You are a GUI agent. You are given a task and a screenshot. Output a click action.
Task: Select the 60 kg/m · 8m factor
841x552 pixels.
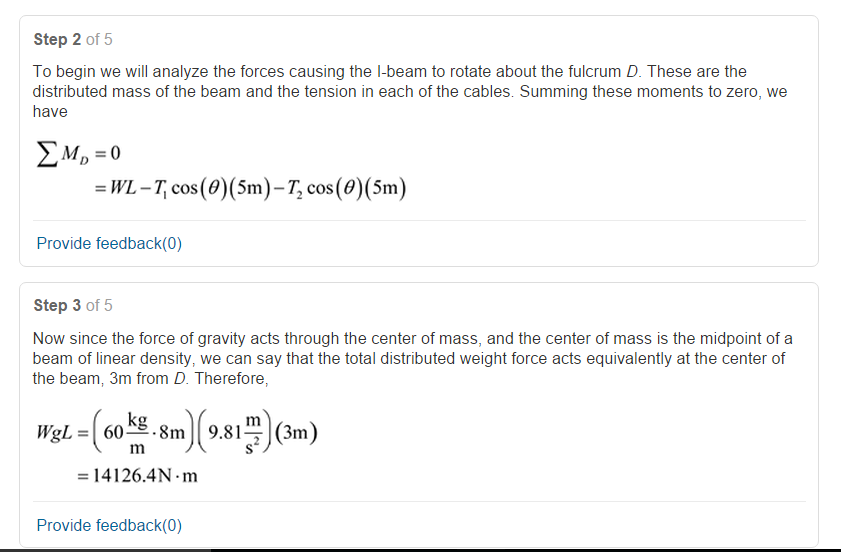pos(143,432)
